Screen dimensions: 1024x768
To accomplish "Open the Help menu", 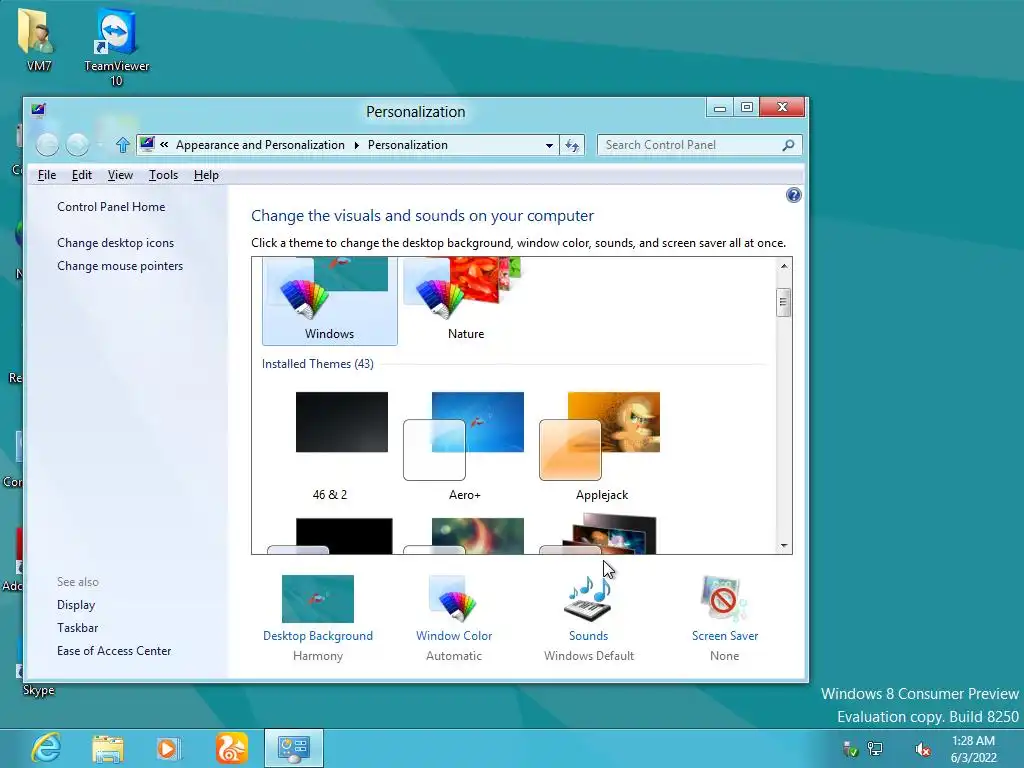I will tap(206, 175).
